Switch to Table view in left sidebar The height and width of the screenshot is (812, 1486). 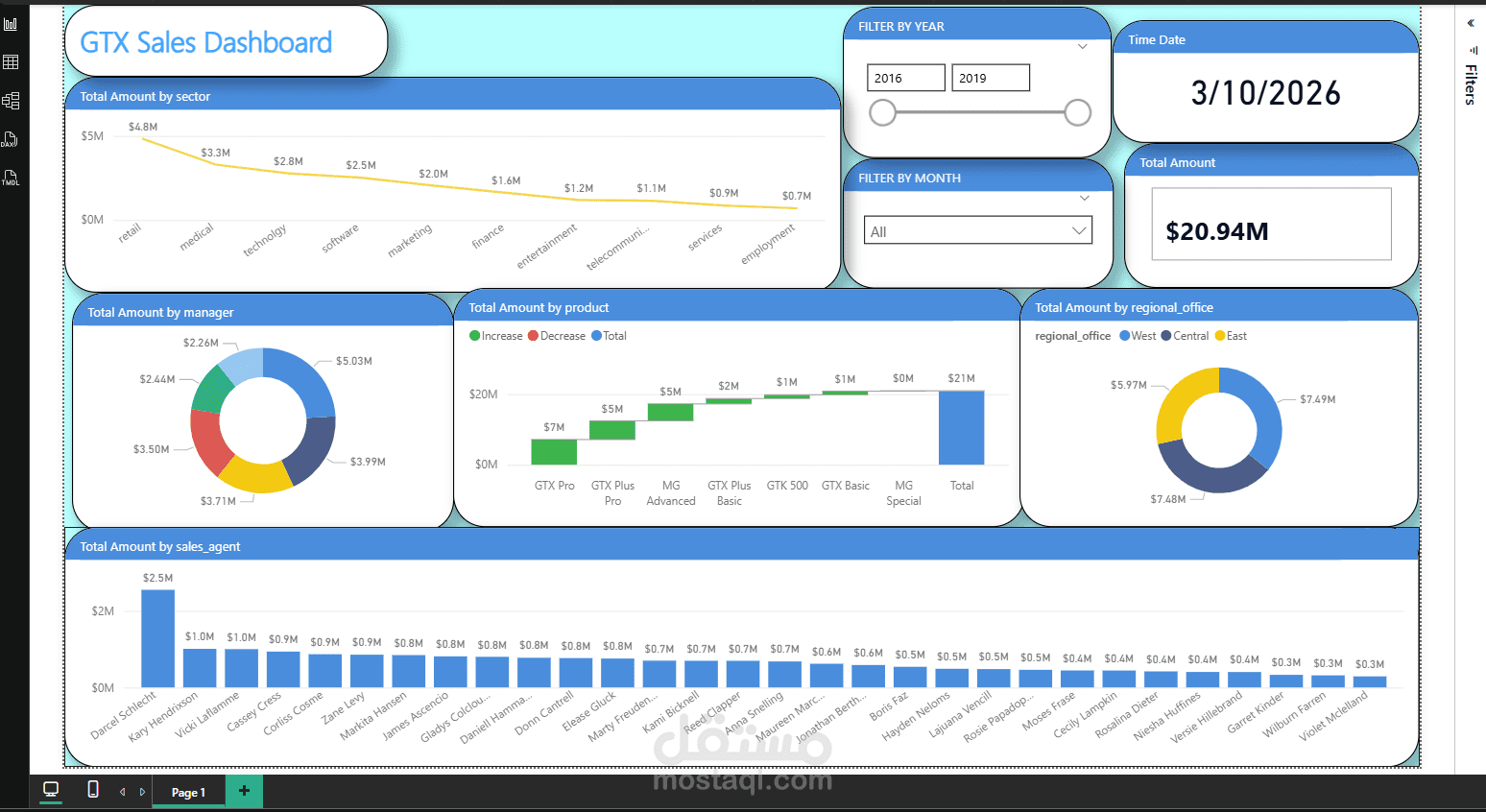click(11, 61)
